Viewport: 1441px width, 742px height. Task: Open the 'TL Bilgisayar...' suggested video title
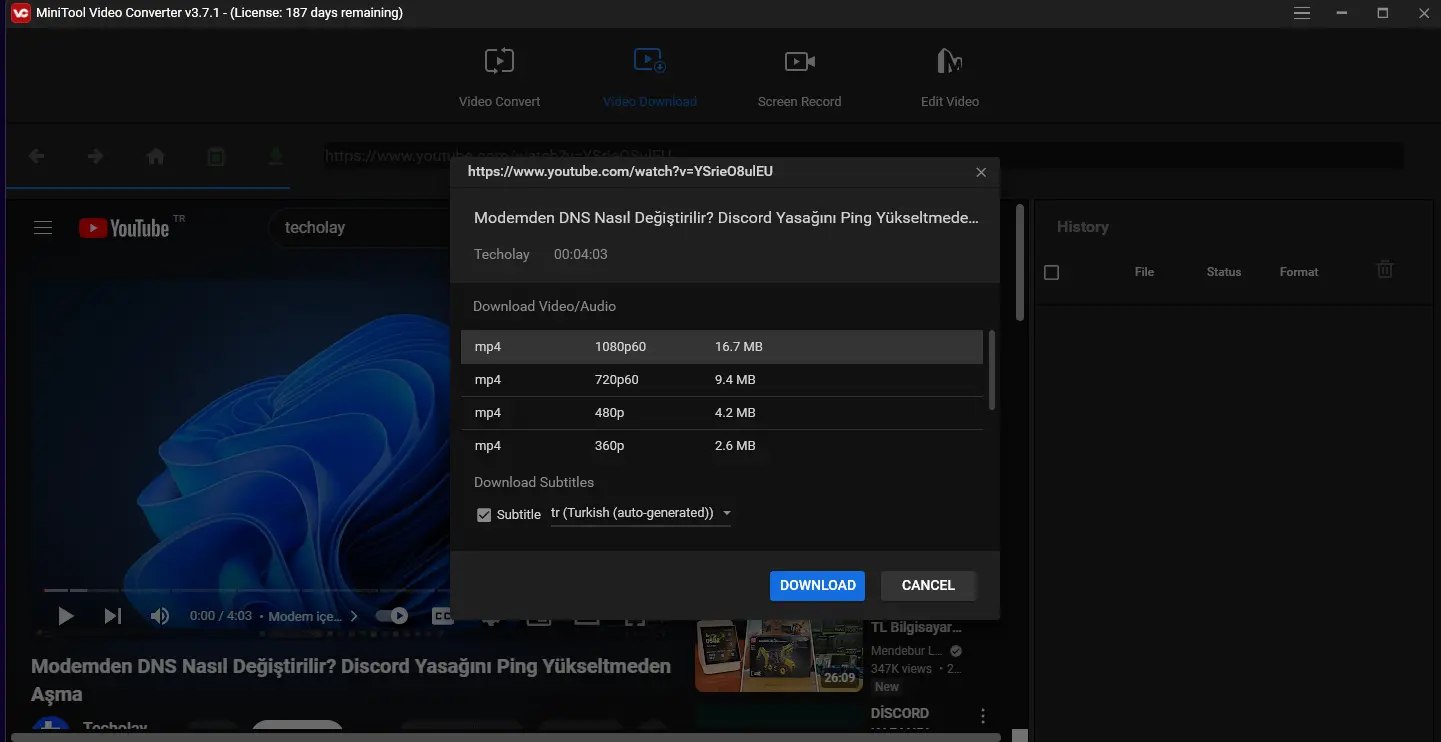(x=916, y=628)
